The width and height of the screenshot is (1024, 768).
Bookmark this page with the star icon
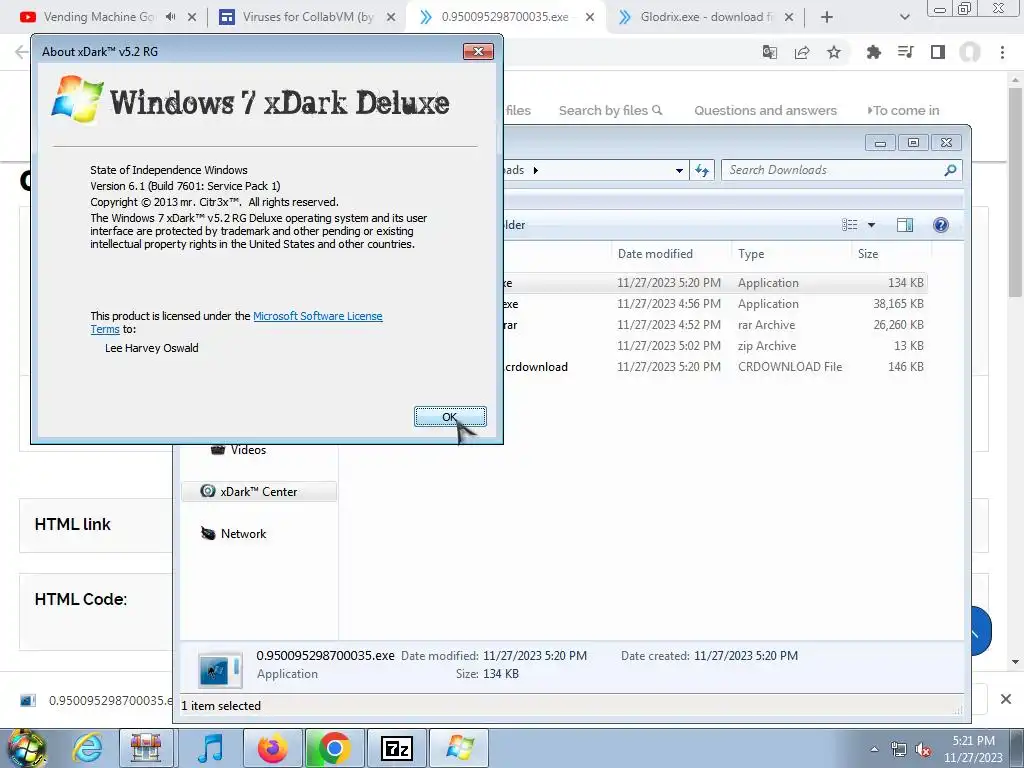[x=834, y=52]
